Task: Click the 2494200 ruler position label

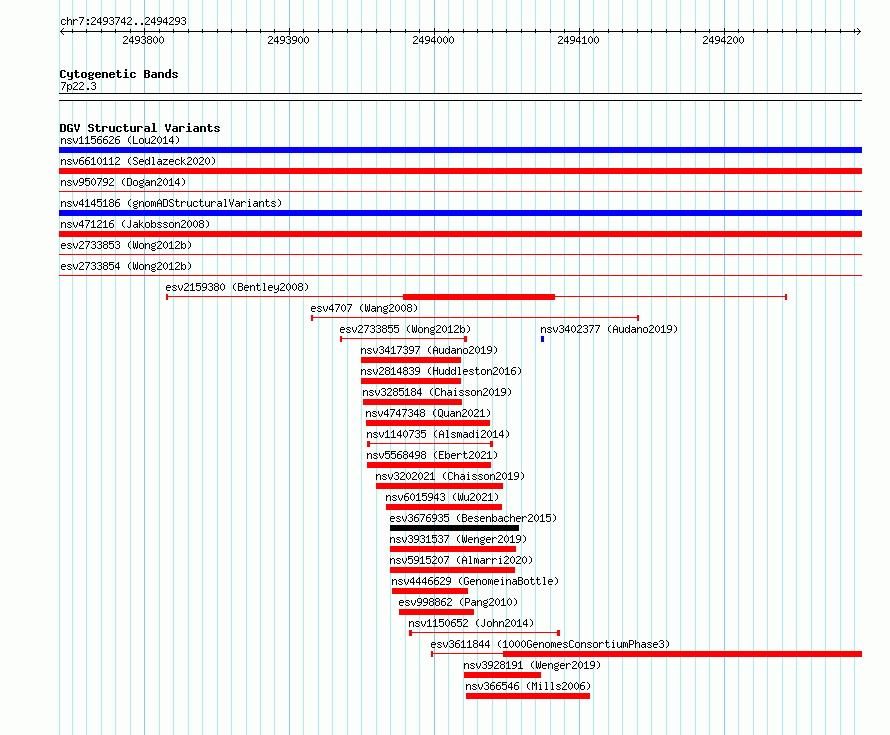Action: pos(723,40)
